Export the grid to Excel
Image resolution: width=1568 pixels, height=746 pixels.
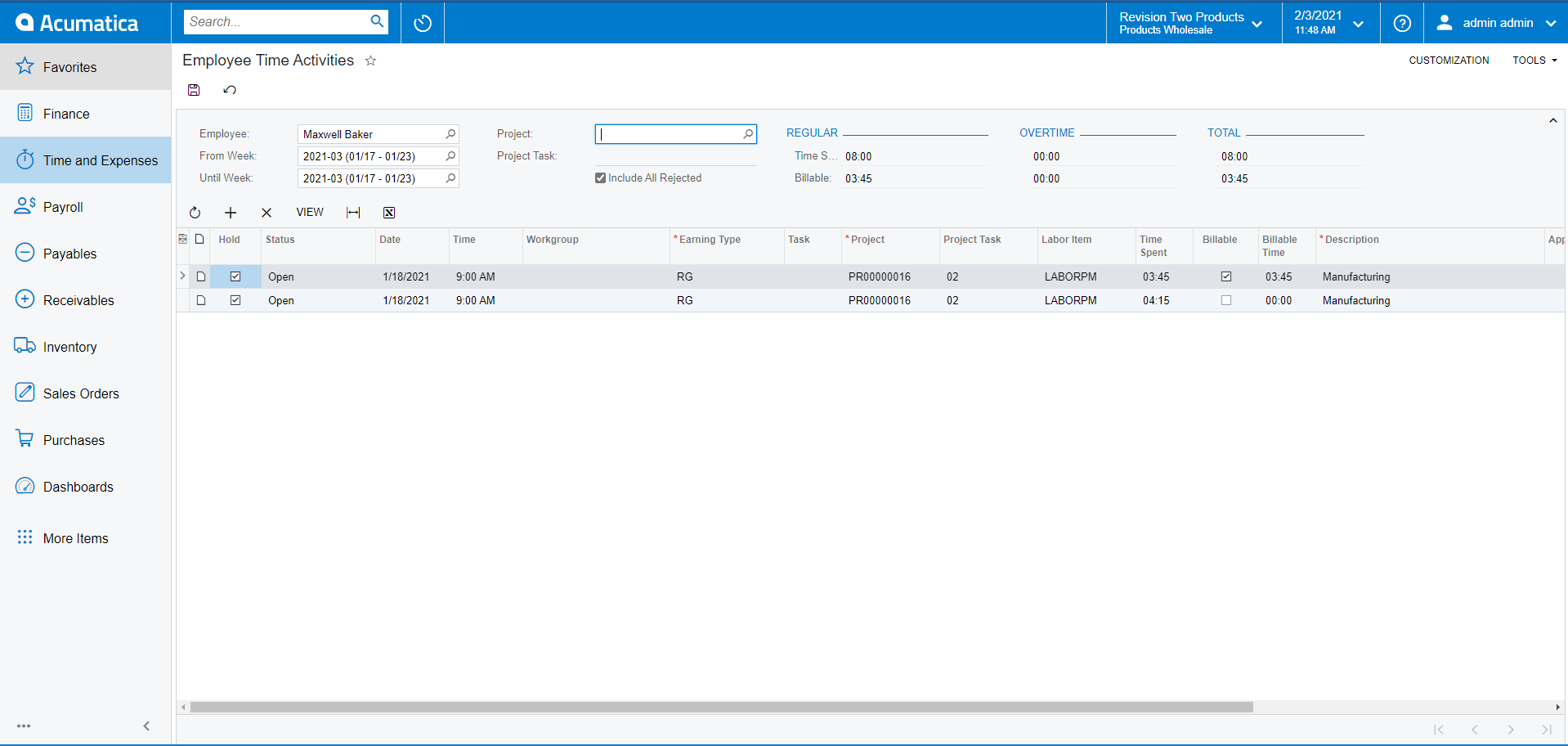(x=389, y=213)
